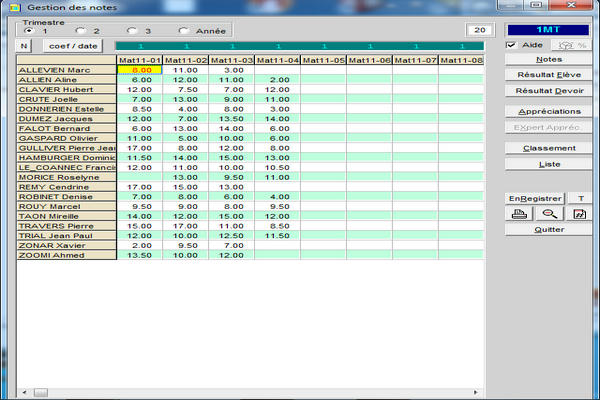Click the horizontal scrollbar at the bottom
Screen dimensions: 600x400
coord(250,389)
